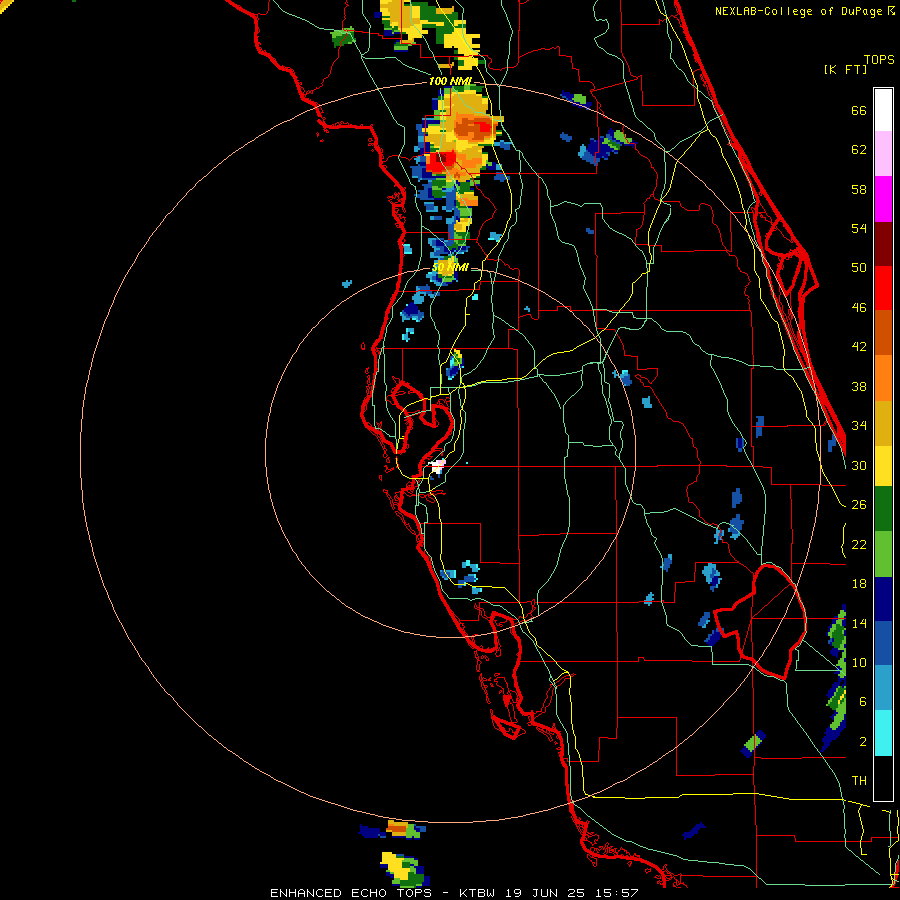Click the 38 legend value
This screenshot has width=900, height=900.
click(859, 387)
